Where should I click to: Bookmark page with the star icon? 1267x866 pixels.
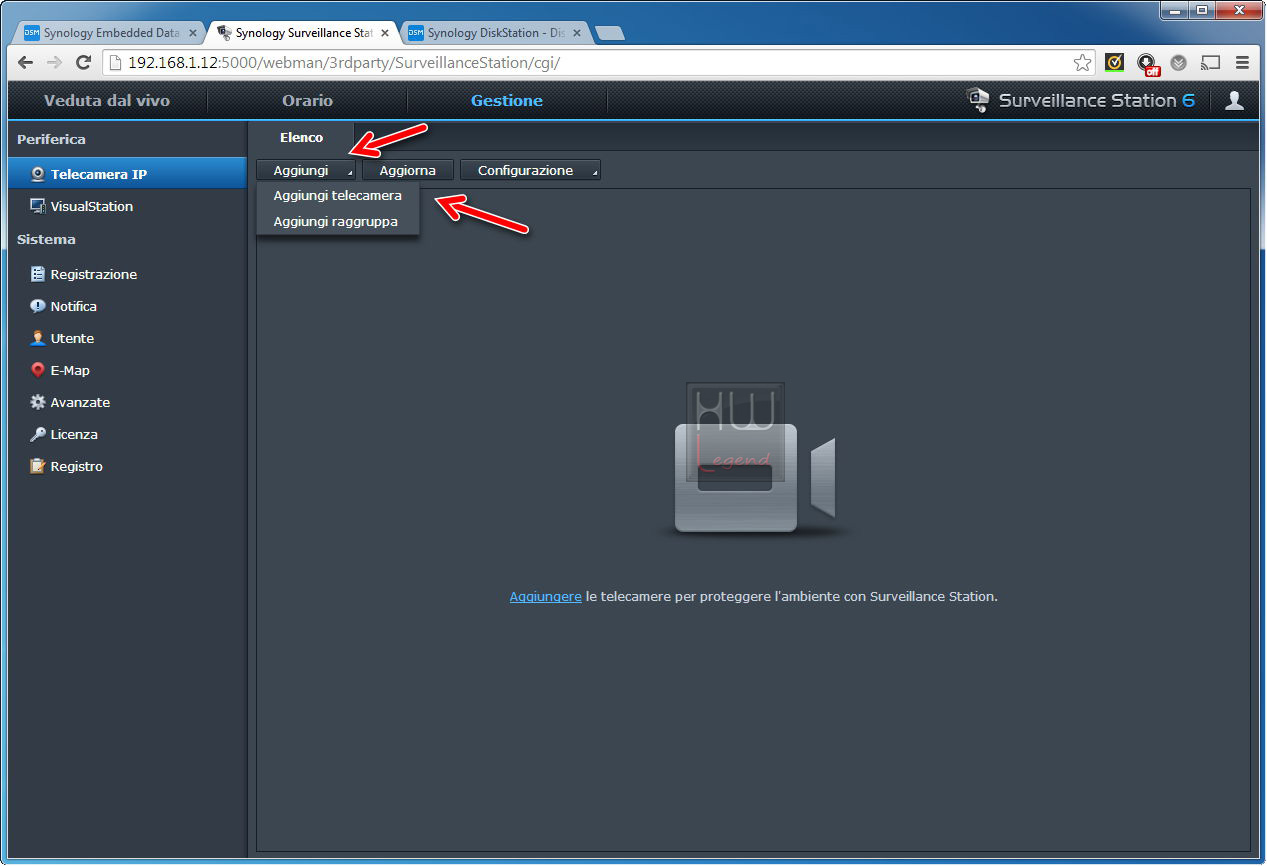point(1082,63)
